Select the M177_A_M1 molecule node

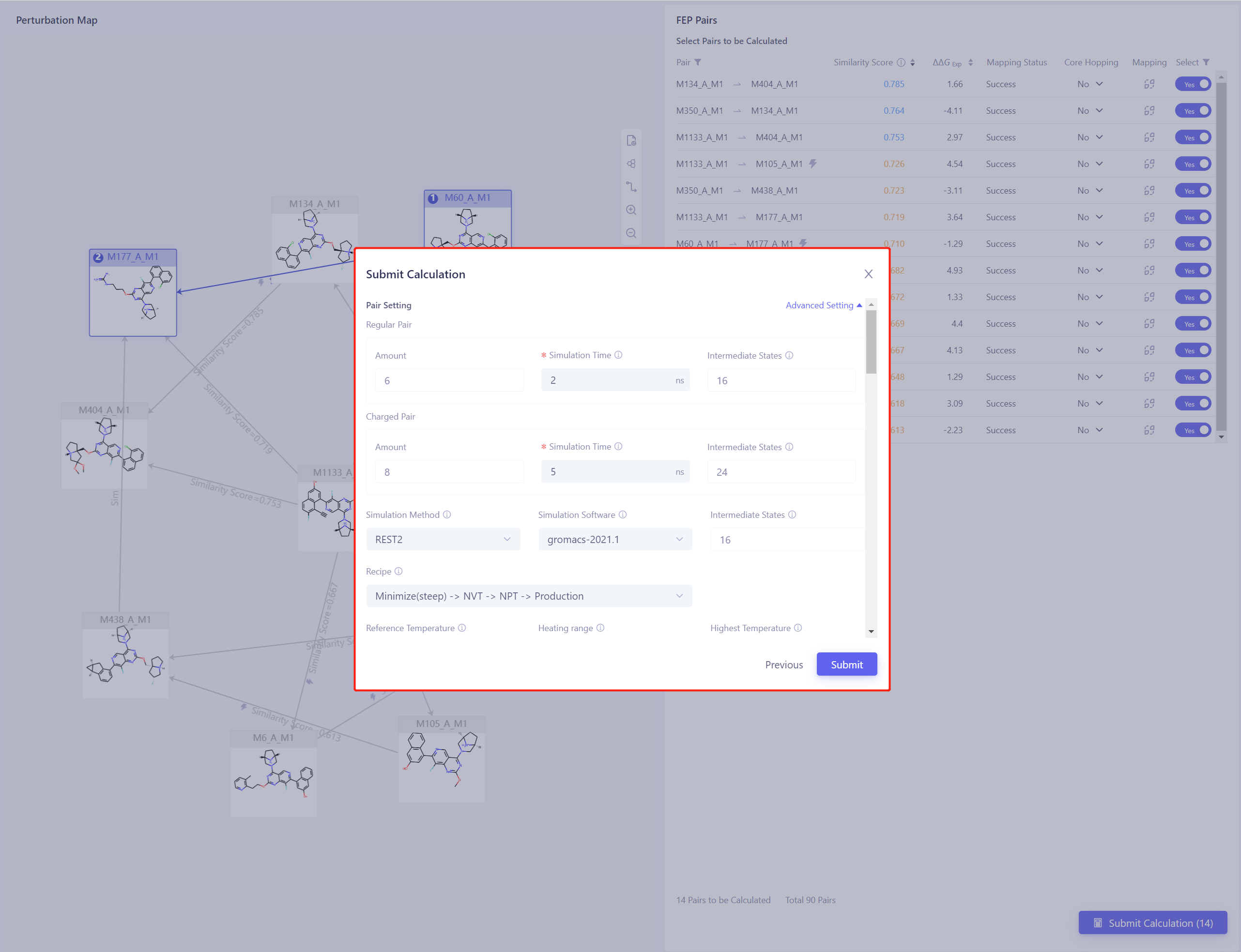(133, 293)
